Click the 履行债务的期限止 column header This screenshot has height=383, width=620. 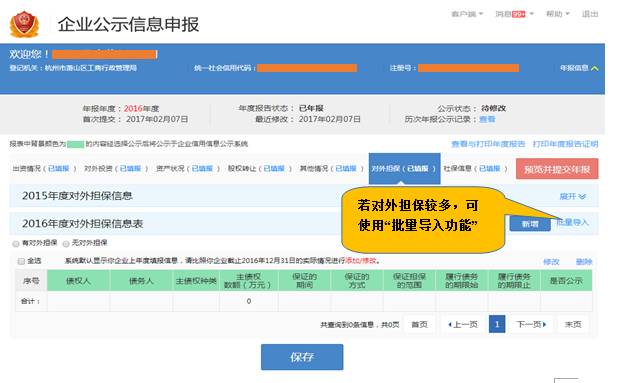pos(514,281)
